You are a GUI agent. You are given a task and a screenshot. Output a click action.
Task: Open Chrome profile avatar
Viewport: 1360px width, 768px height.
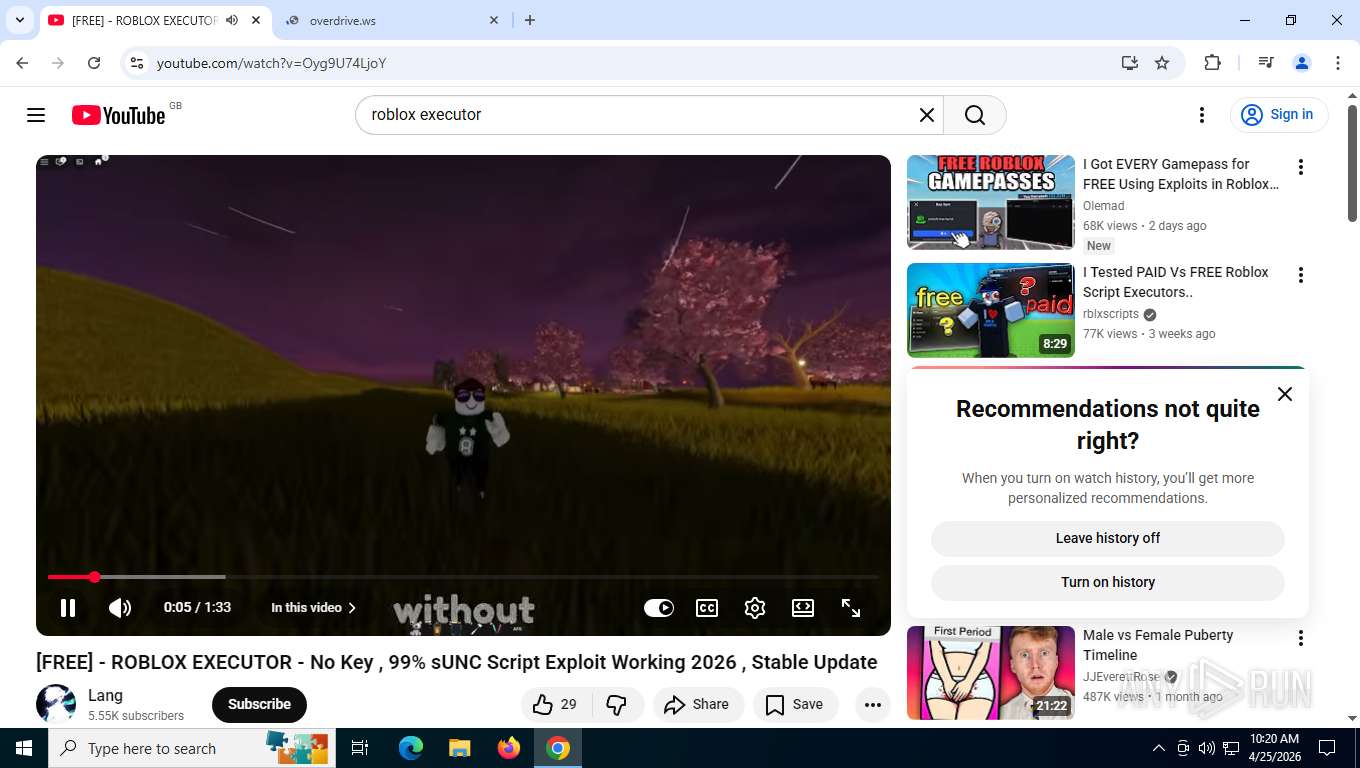1302,63
